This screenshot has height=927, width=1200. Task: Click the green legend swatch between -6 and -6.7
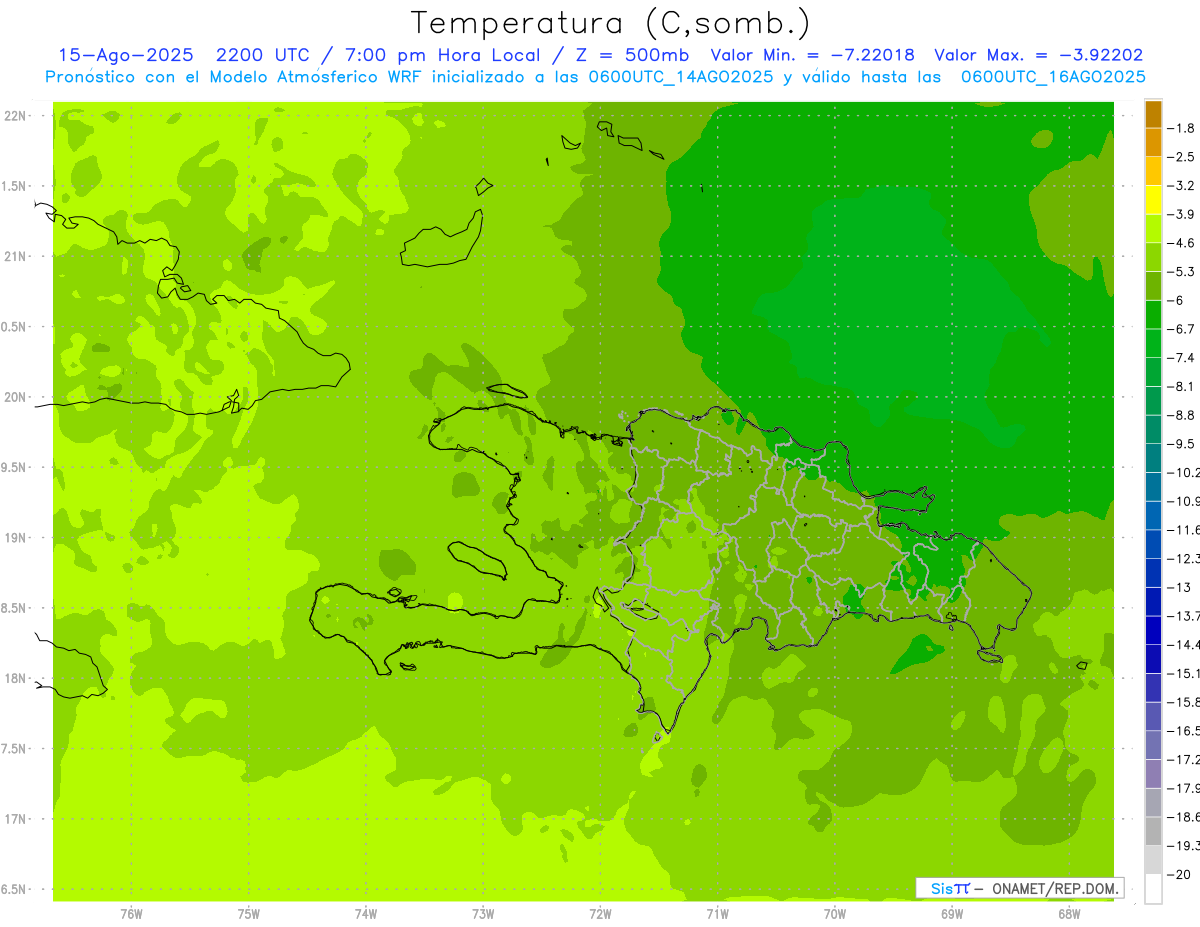click(1153, 315)
